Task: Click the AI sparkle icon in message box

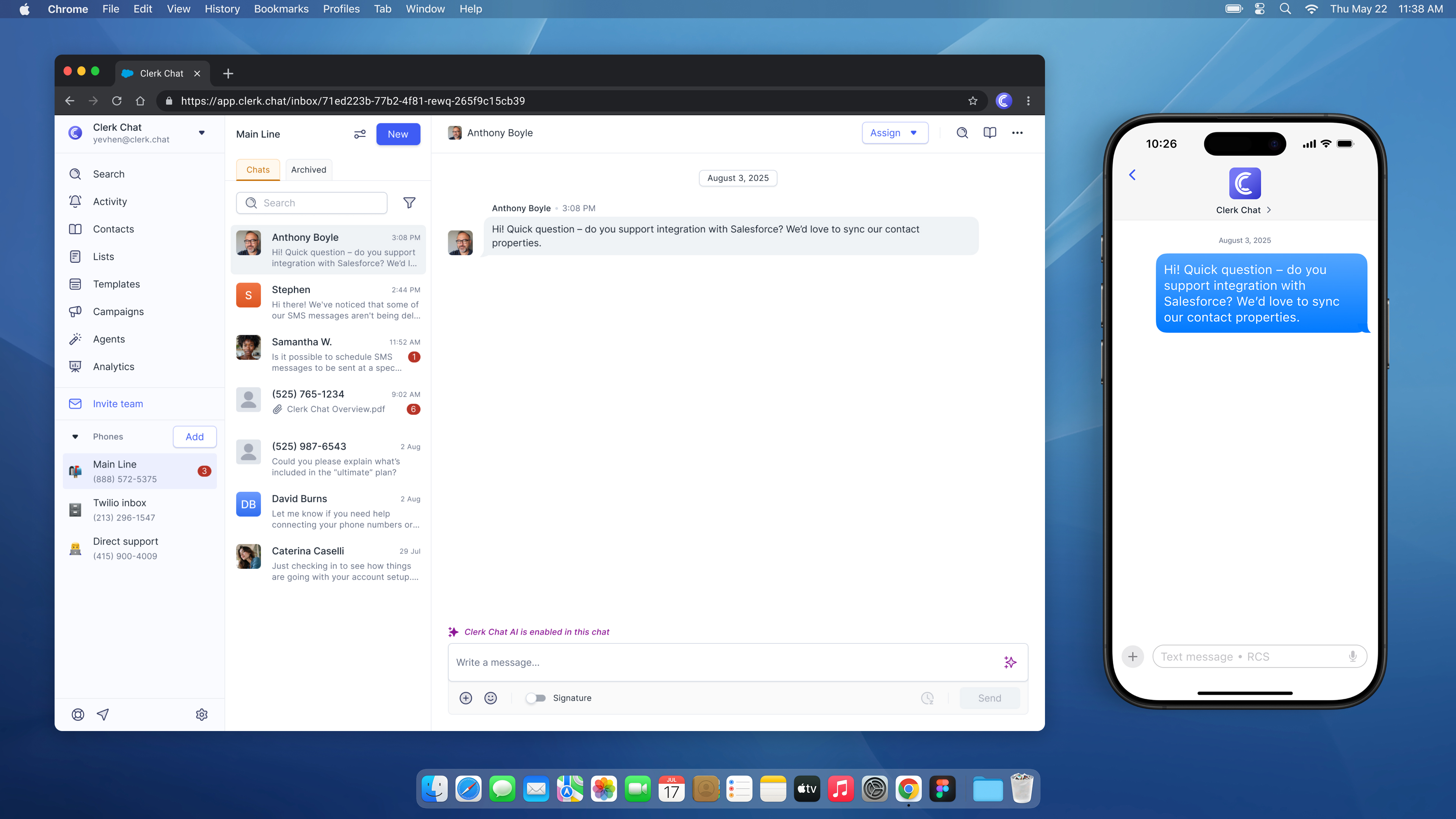Action: click(1010, 662)
